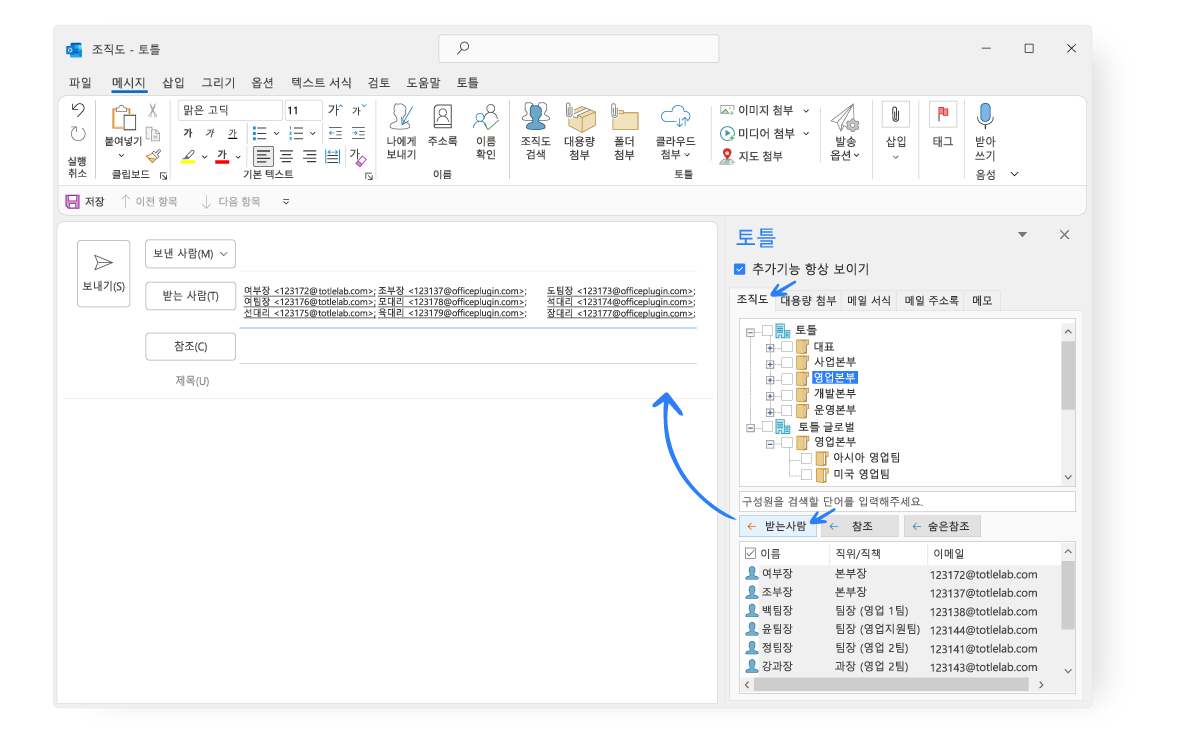The height and width of the screenshot is (750, 1200).
Task: Open the 삽입 tab in ribbon
Action: (x=173, y=83)
